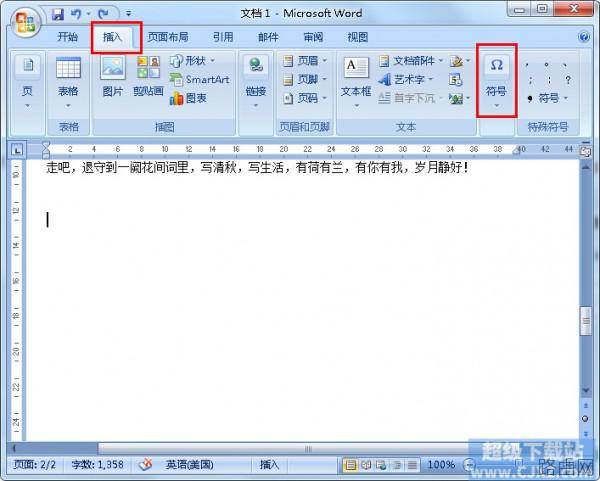Click the vertical scrollbar up arrow
The image size is (600, 481).
pyautogui.click(x=585, y=166)
